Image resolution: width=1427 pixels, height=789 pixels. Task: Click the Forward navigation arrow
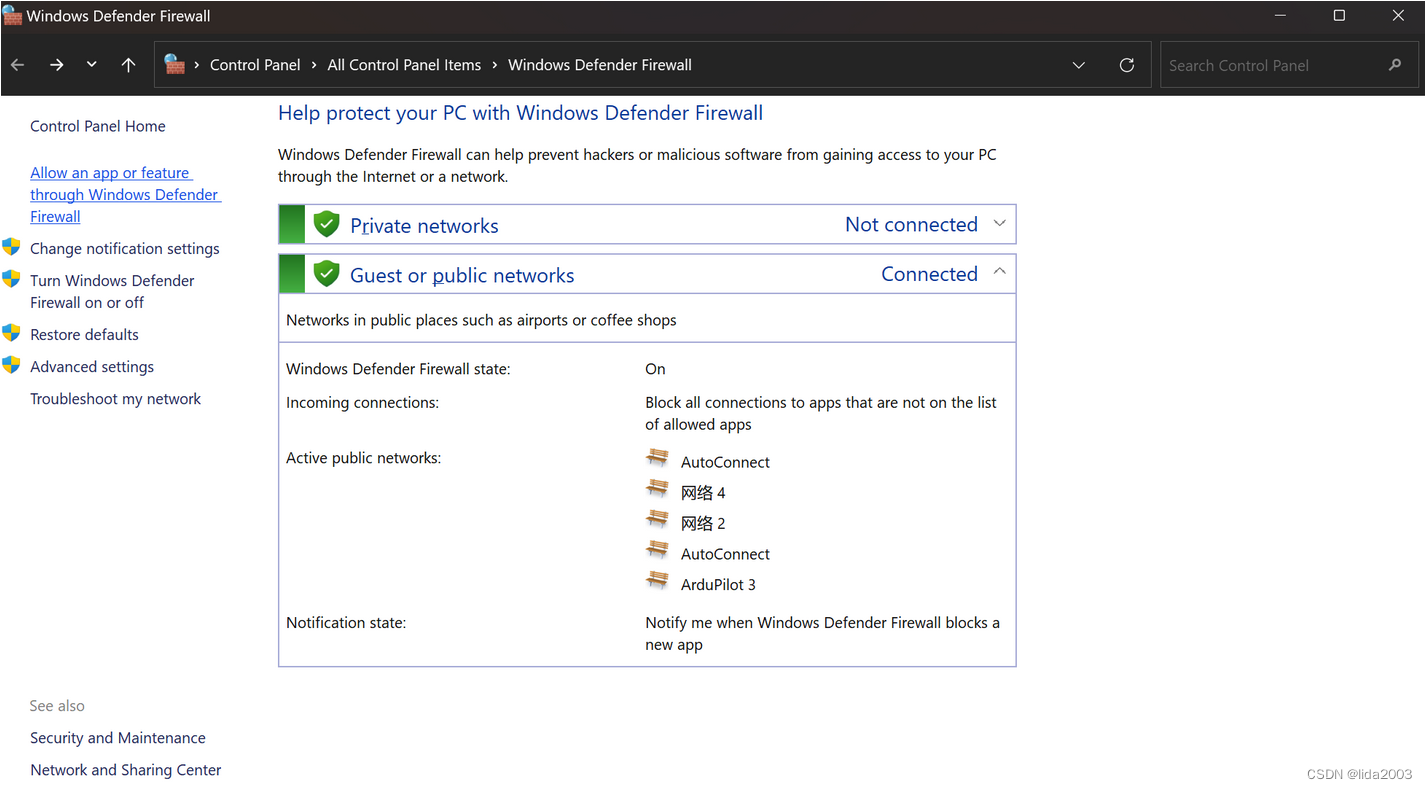coord(57,65)
